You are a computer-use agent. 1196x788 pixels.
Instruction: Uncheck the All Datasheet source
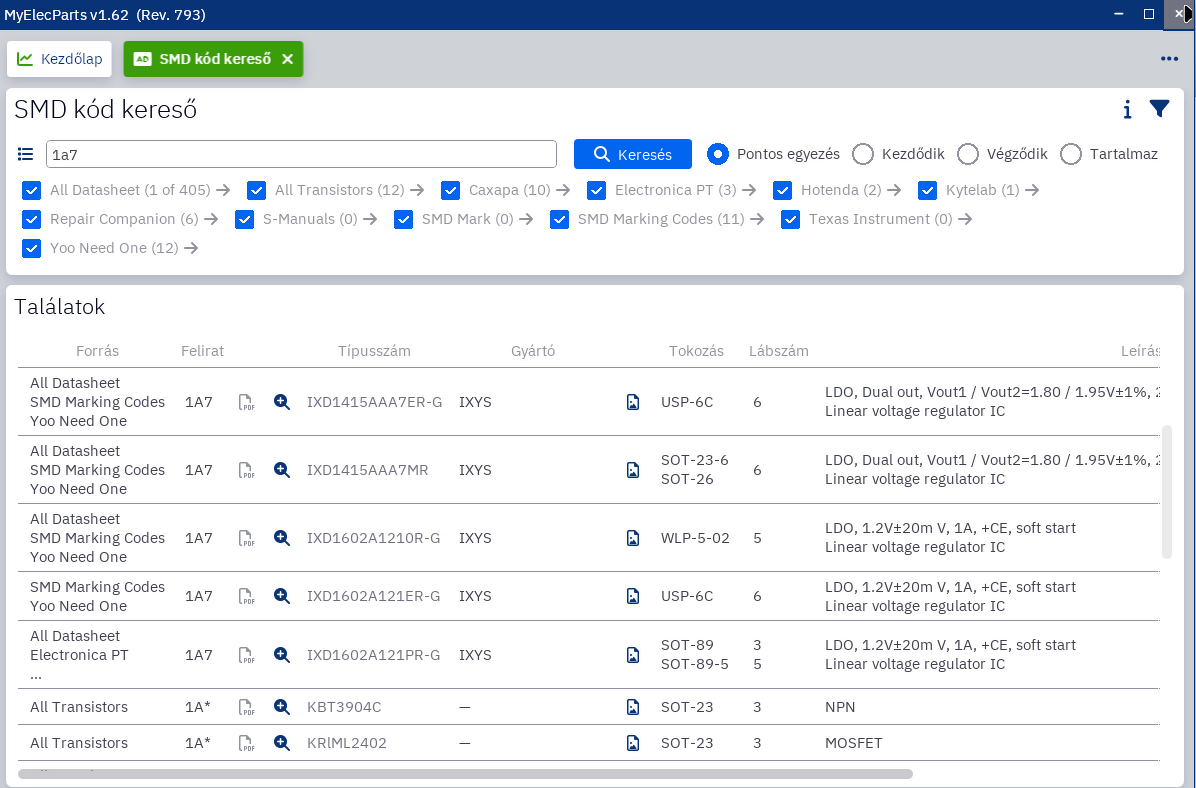click(x=31, y=190)
